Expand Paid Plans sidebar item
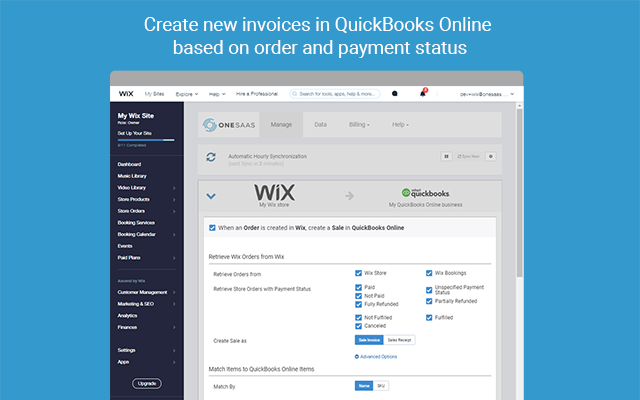The width and height of the screenshot is (640, 400). pos(174,258)
